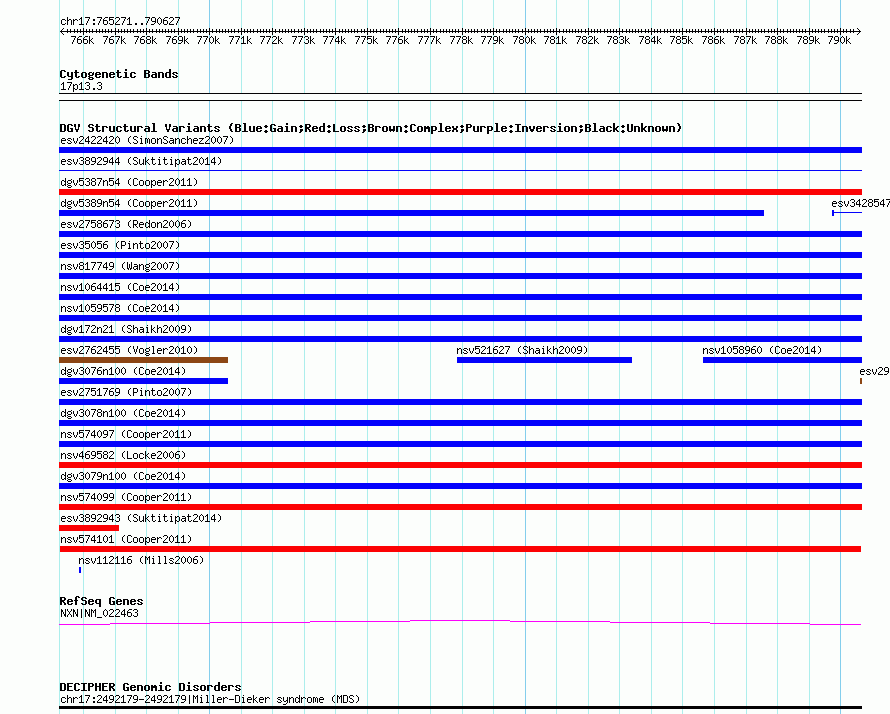Click the short red esv3892943 loss bar
This screenshot has width=890, height=714.
point(89,528)
